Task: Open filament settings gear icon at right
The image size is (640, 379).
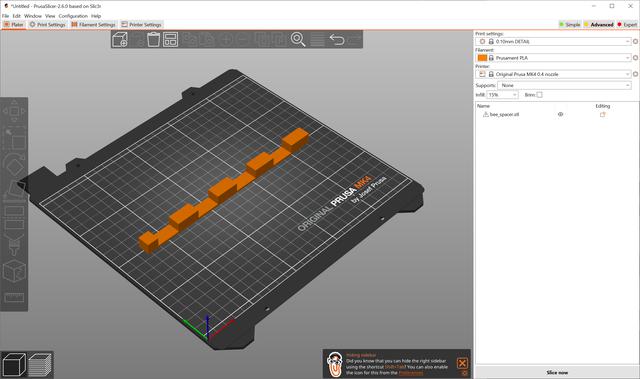Action: (x=635, y=58)
